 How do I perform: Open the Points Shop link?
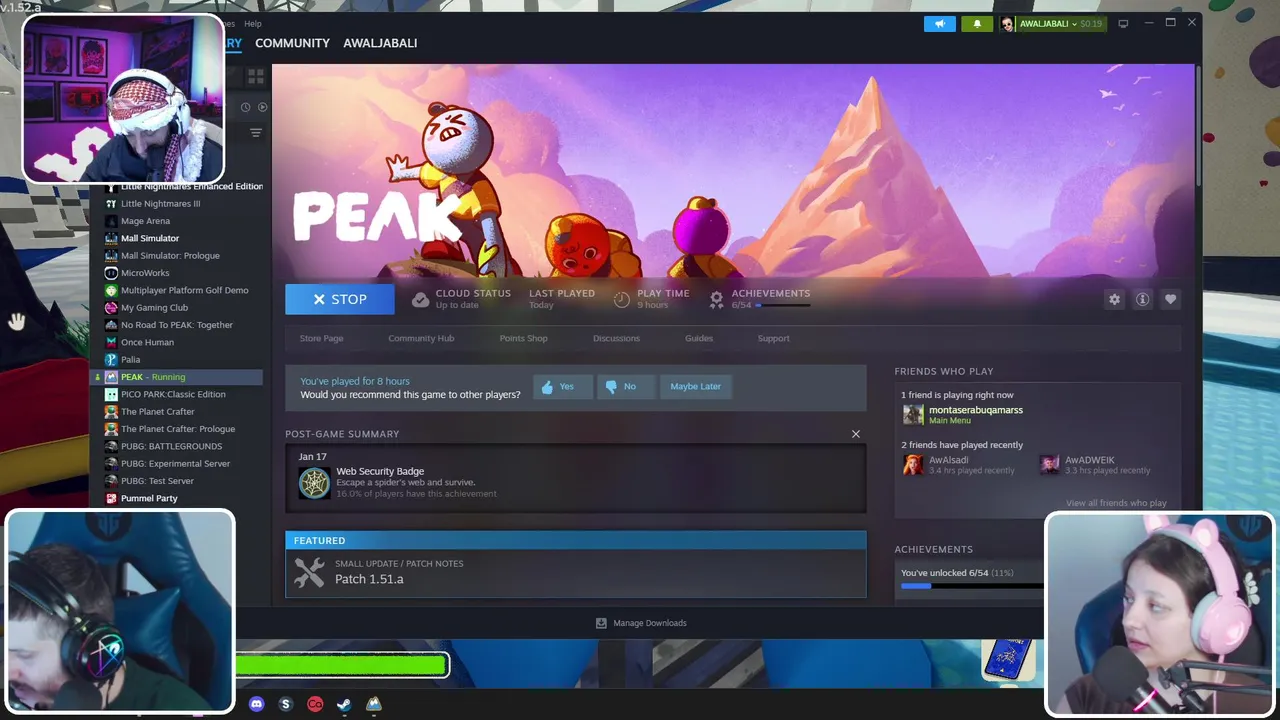point(523,338)
